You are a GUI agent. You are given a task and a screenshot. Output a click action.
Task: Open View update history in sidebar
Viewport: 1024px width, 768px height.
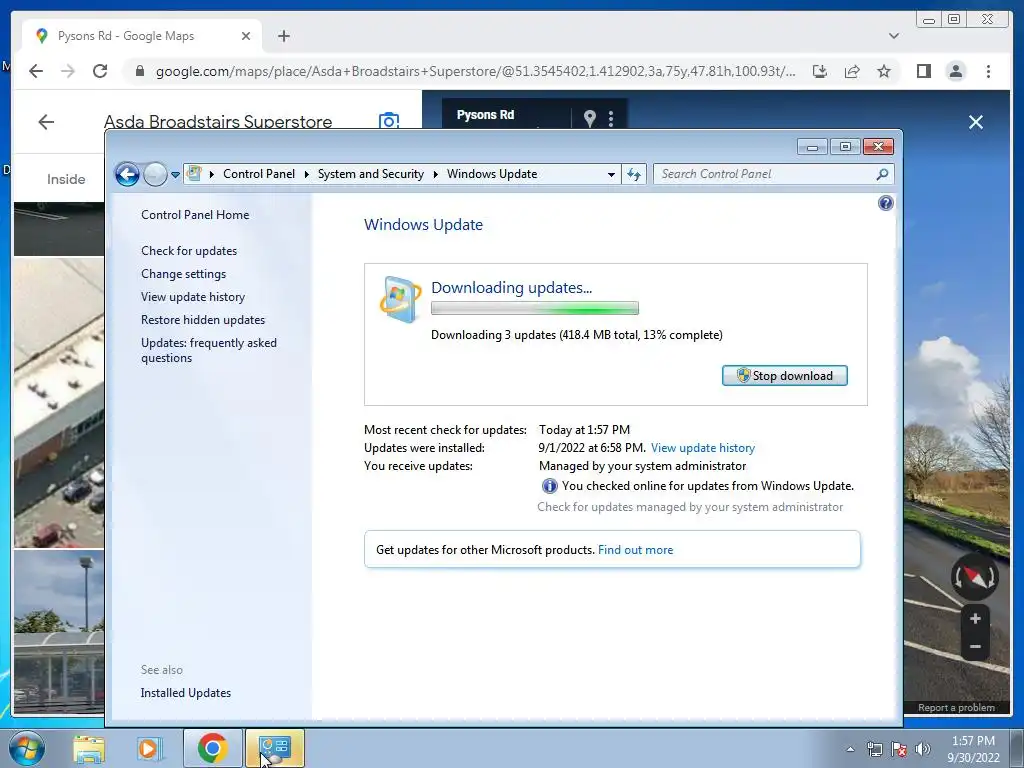193,296
